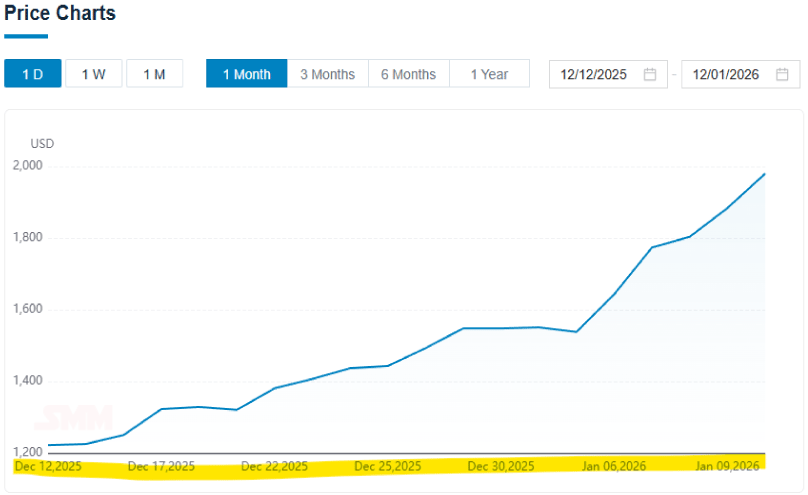Image resolution: width=808 pixels, height=495 pixels.
Task: Choose the 1 Year range tab
Action: (489, 75)
